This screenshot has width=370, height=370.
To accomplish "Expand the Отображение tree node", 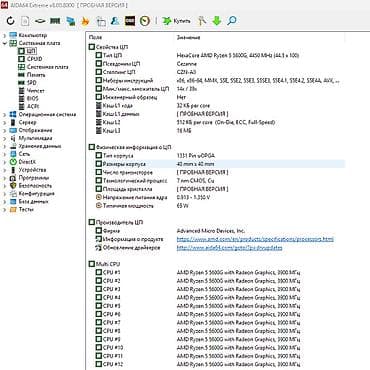I will click(x=4, y=130).
